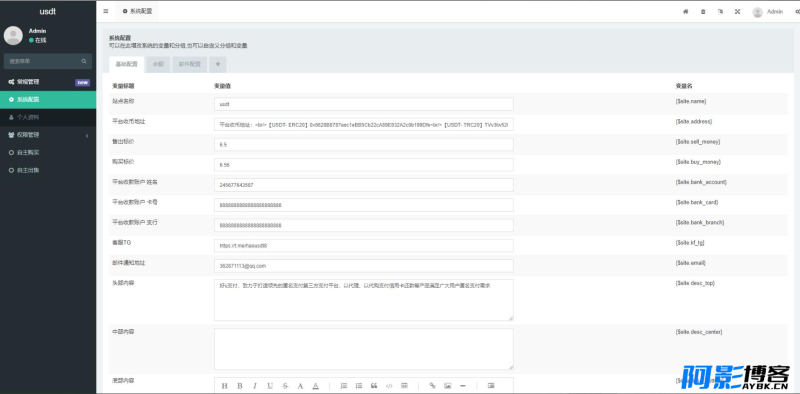The image size is (800, 394).
Task: Click the plus tab to add a group
Action: 218,65
